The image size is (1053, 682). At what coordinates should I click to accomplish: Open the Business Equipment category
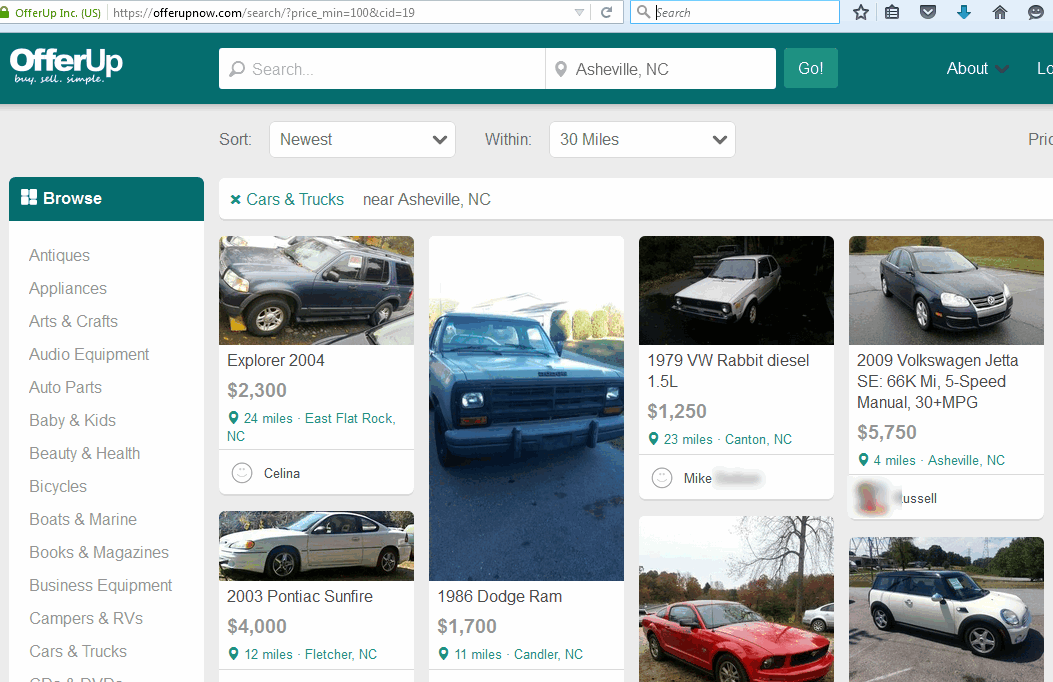pos(101,585)
